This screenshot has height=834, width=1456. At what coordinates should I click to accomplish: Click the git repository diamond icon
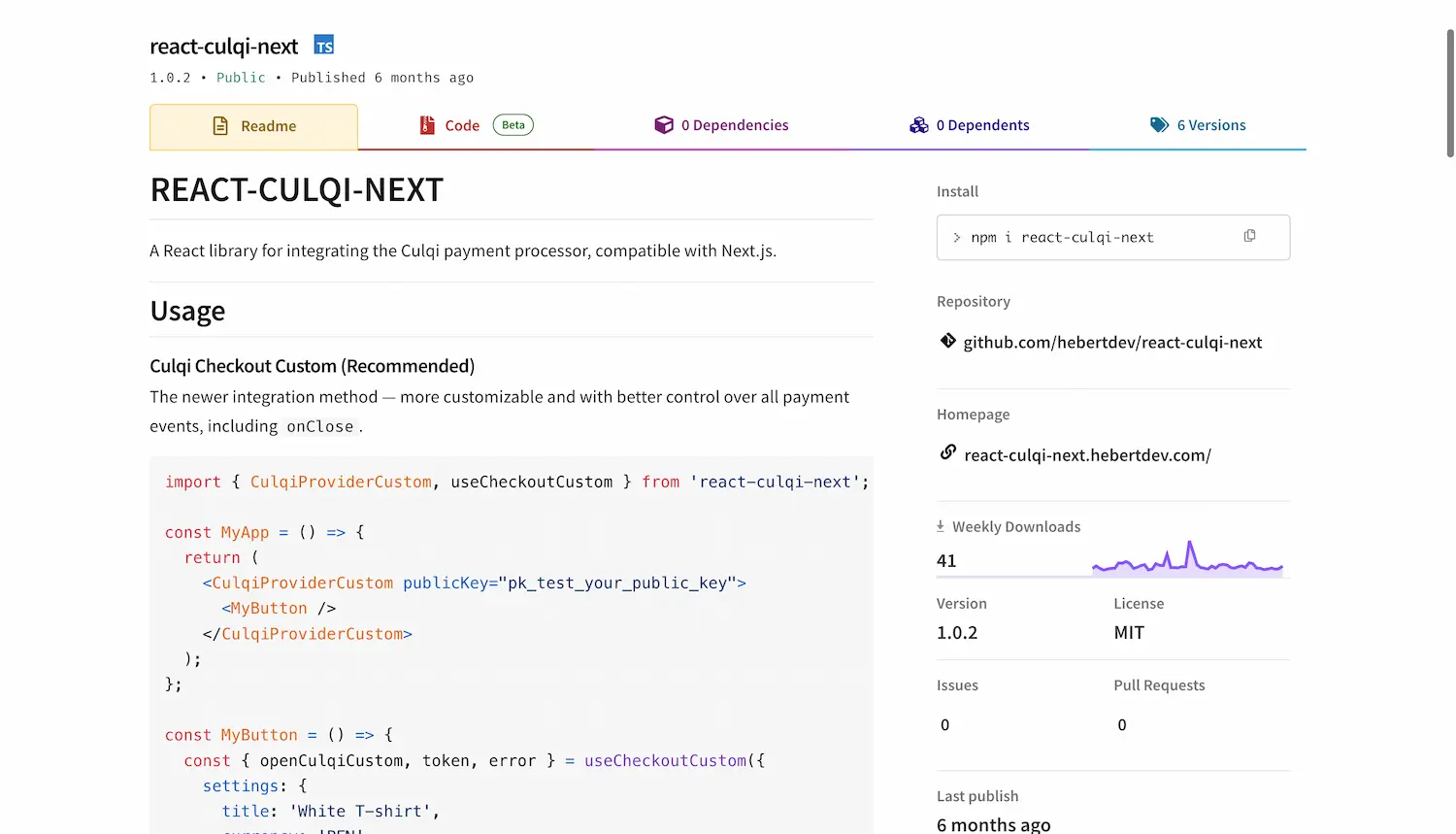[948, 341]
